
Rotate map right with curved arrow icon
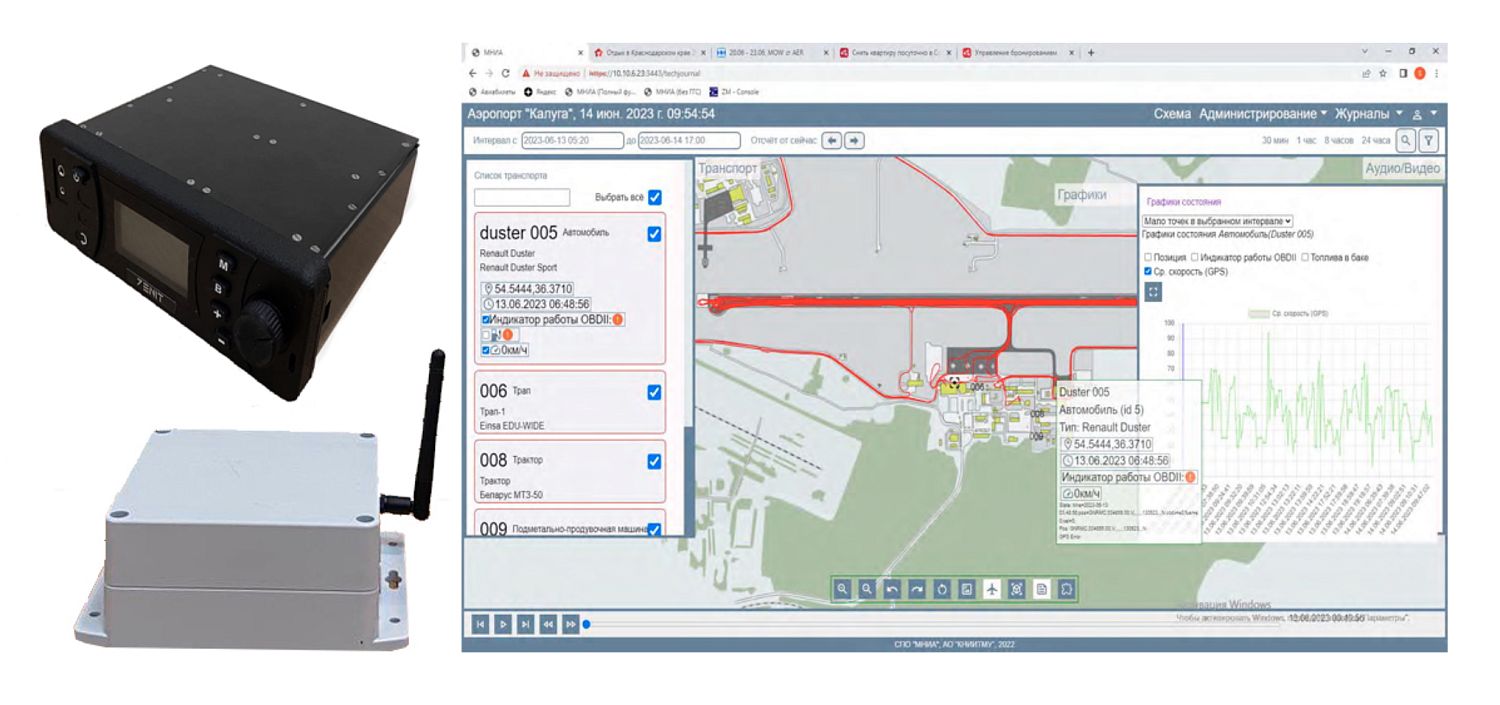917,590
